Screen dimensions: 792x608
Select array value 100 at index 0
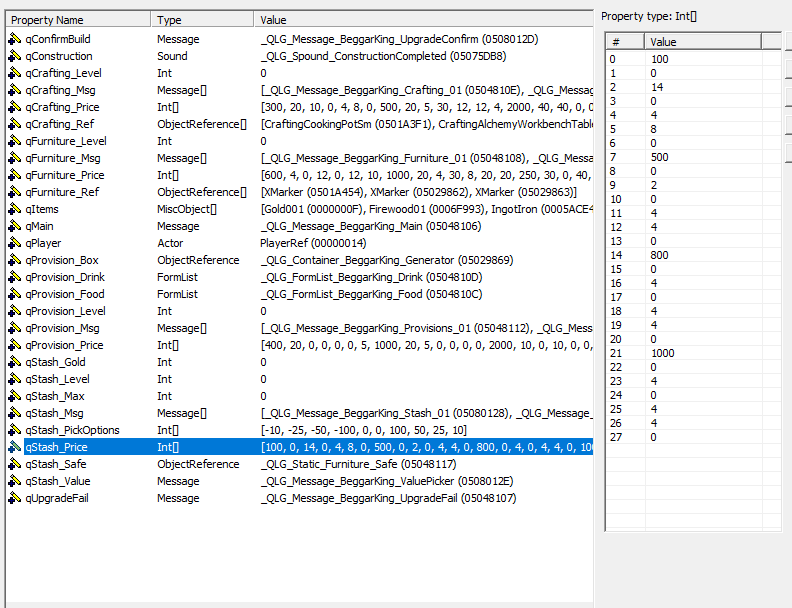pyautogui.click(x=659, y=59)
